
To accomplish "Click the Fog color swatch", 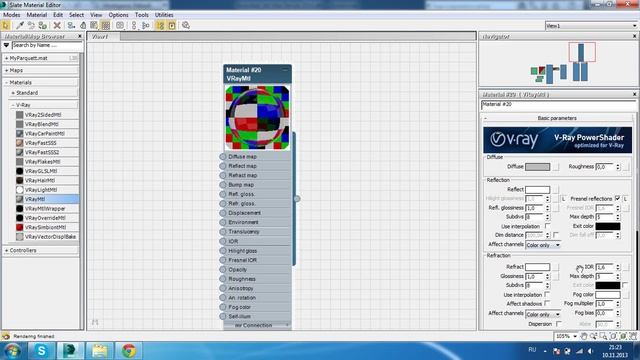I will pos(608,294).
